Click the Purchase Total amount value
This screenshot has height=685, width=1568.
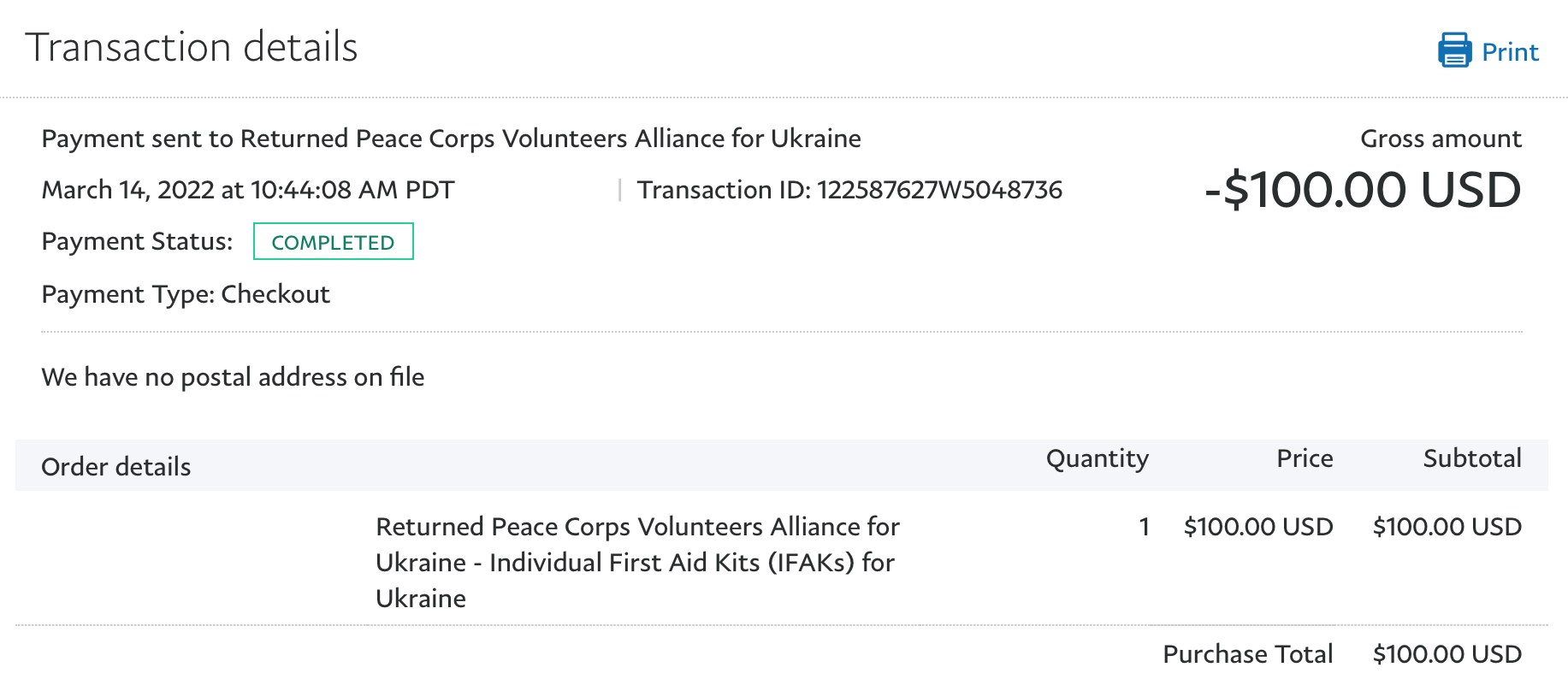pos(1447,654)
